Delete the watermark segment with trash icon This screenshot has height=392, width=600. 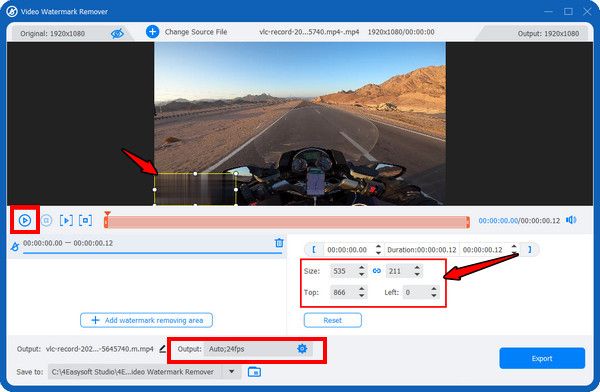click(x=279, y=243)
